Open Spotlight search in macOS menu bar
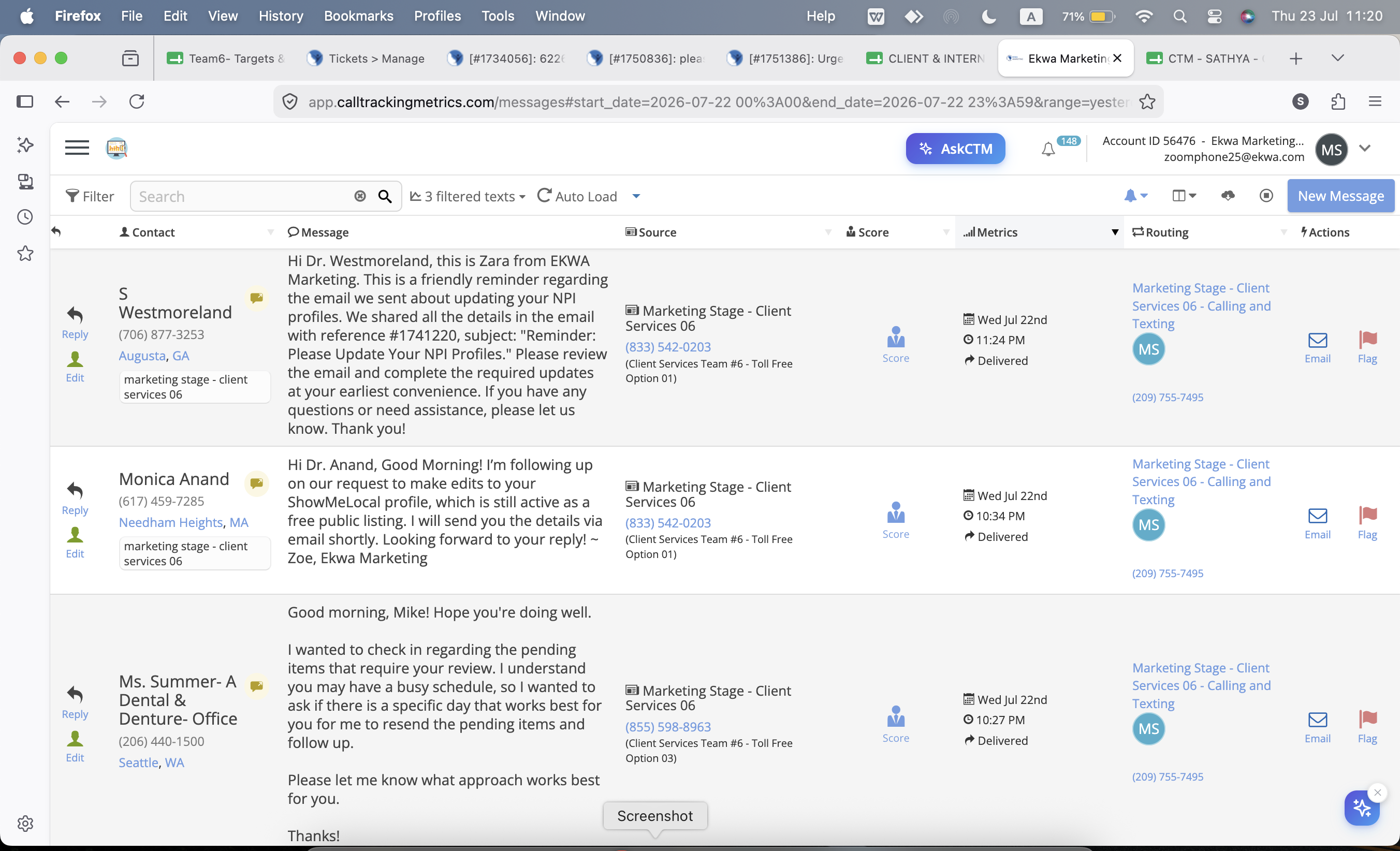Screen dimensions: 1400x851 coord(1179,17)
